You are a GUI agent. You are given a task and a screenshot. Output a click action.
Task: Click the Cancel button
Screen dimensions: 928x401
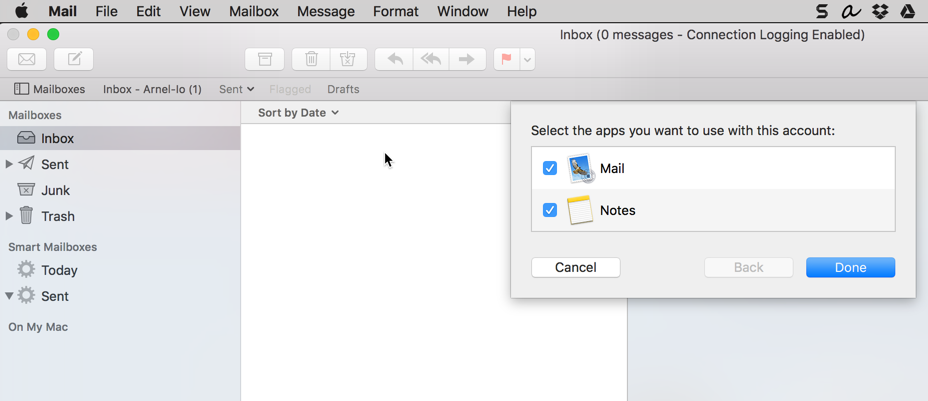(576, 267)
